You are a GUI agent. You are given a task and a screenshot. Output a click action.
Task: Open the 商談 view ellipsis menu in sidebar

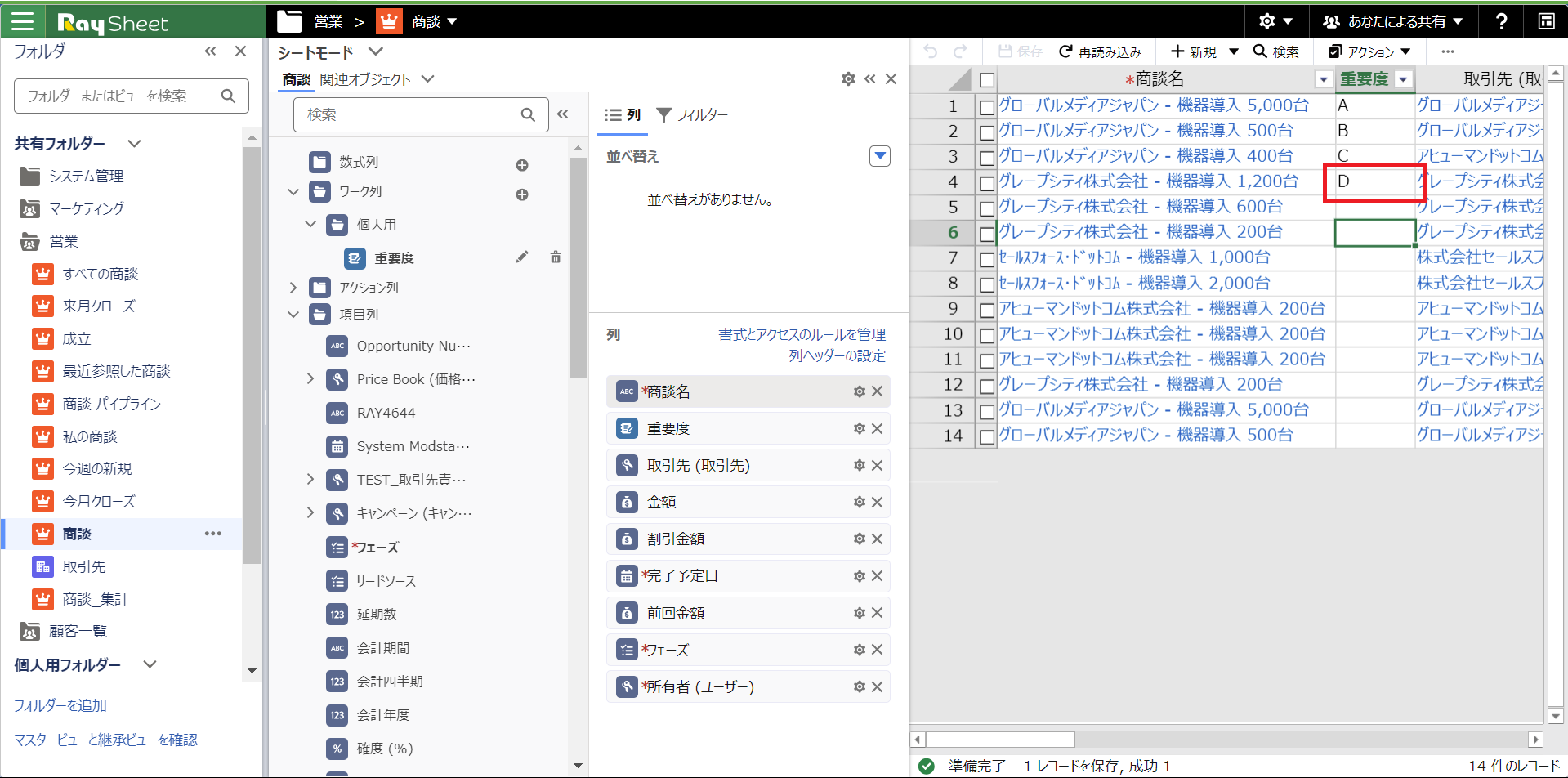pos(213,534)
